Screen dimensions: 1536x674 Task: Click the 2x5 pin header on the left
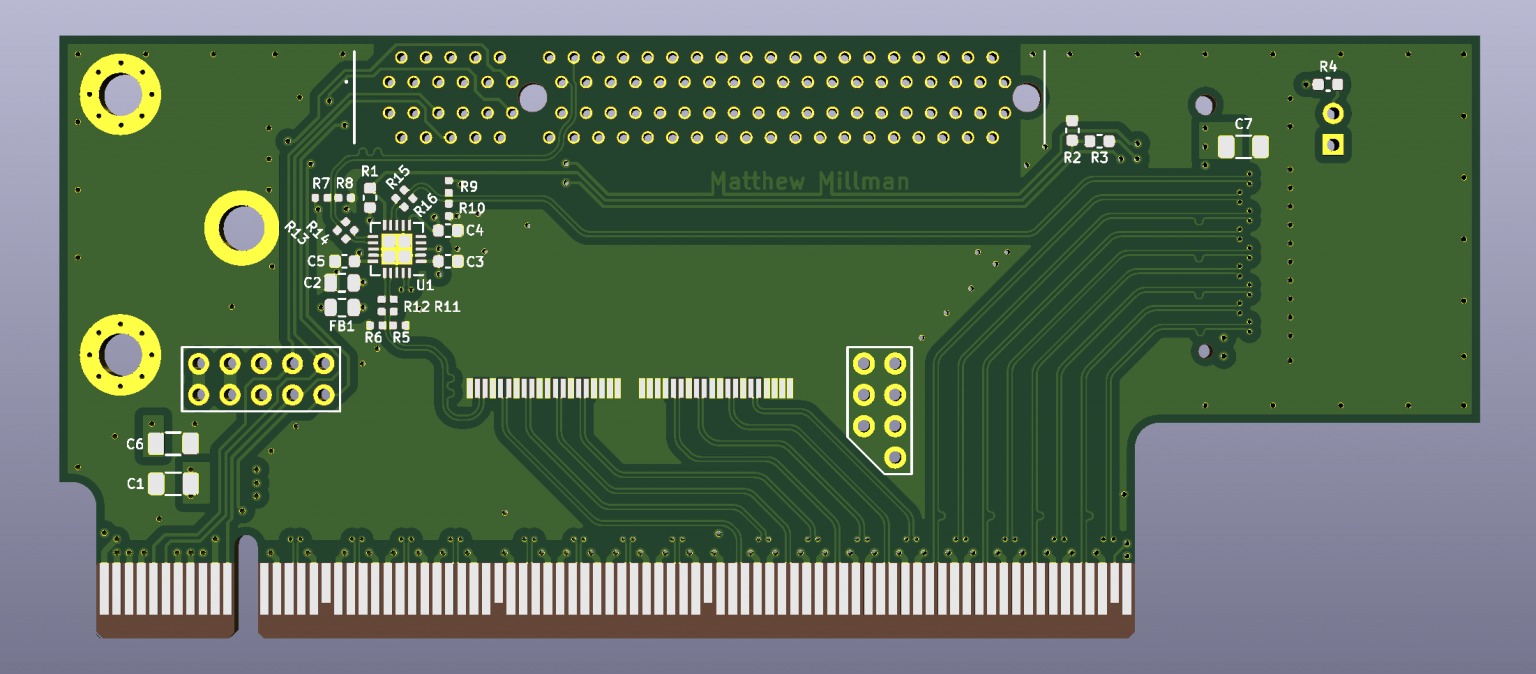click(x=261, y=379)
